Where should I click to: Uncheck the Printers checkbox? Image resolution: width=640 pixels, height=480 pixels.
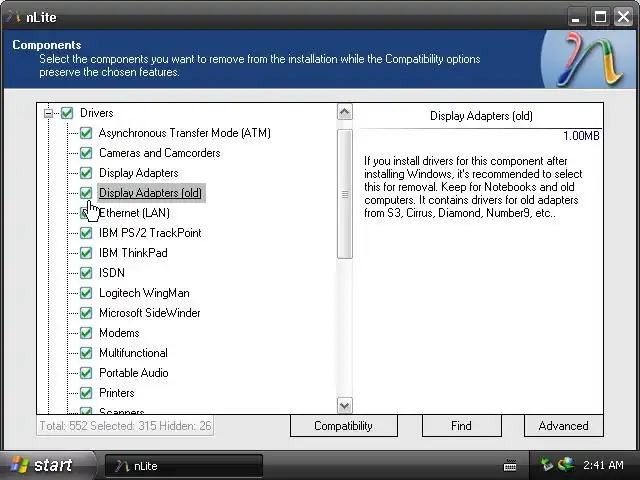(86, 393)
